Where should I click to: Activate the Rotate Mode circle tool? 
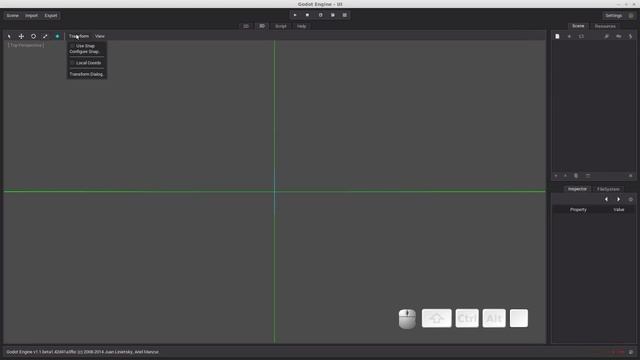pos(33,36)
